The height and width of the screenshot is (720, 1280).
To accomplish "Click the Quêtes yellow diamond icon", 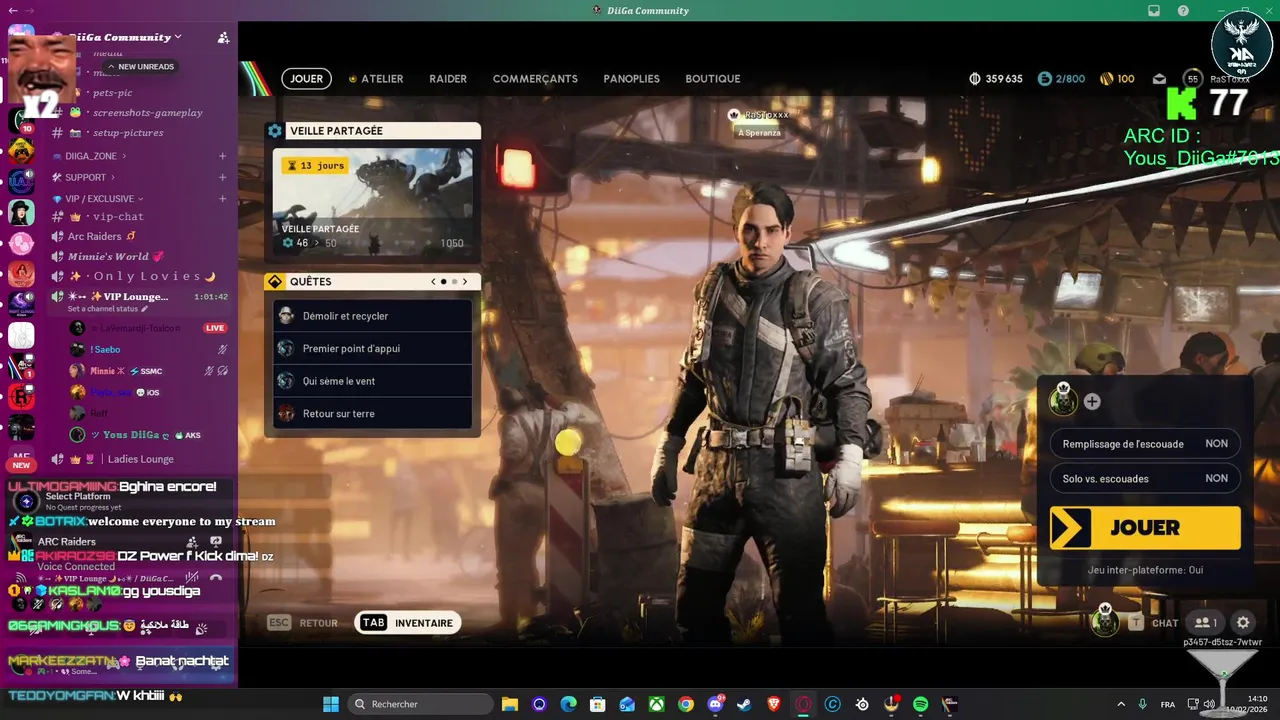I will pyautogui.click(x=275, y=282).
